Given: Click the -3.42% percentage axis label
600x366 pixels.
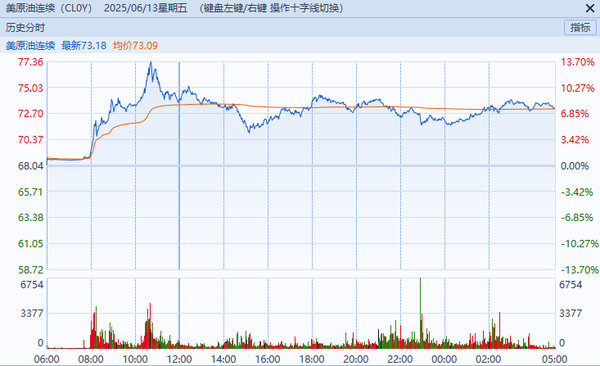Looking at the screenshot, I should coord(577,192).
